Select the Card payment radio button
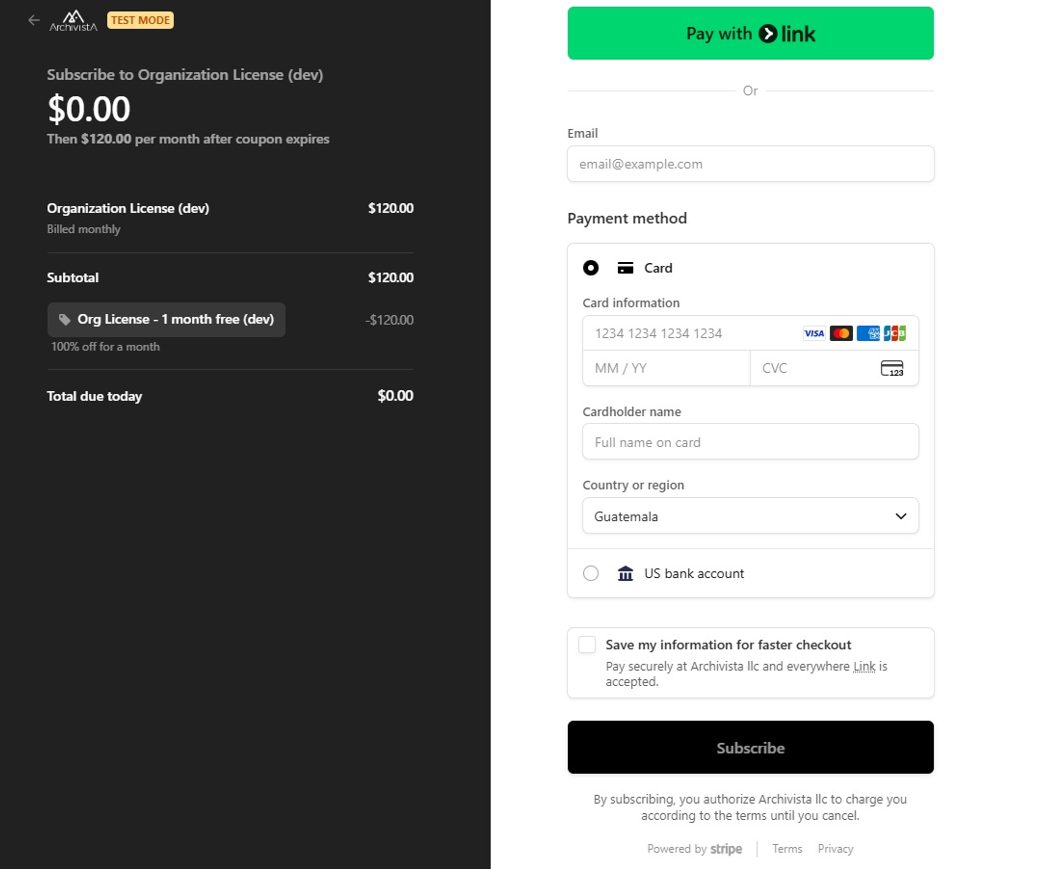This screenshot has height=869, width=1042. [x=591, y=268]
